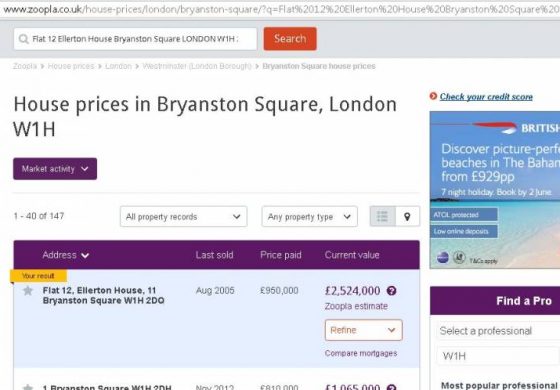Screen dimensions: 560x390
Task: Open Compare mortgages link
Action: pos(361,353)
